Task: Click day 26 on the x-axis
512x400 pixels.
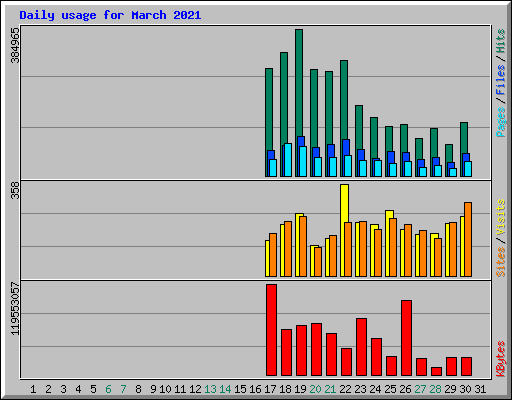Action: [405, 389]
